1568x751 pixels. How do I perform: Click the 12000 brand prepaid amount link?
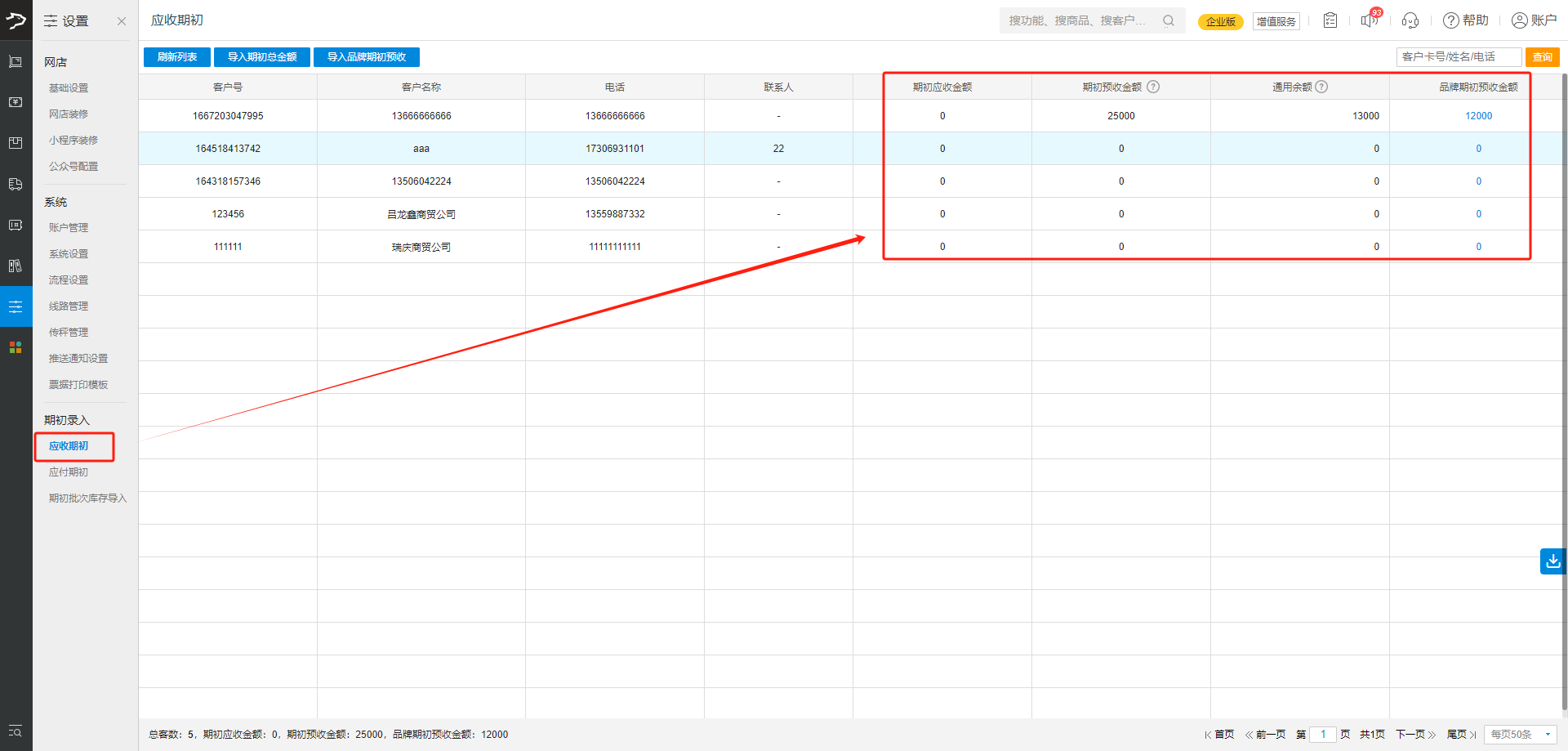[x=1478, y=116]
